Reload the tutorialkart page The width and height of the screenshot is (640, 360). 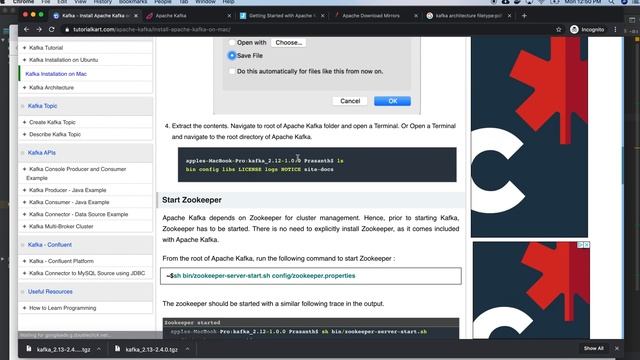[x=51, y=29]
